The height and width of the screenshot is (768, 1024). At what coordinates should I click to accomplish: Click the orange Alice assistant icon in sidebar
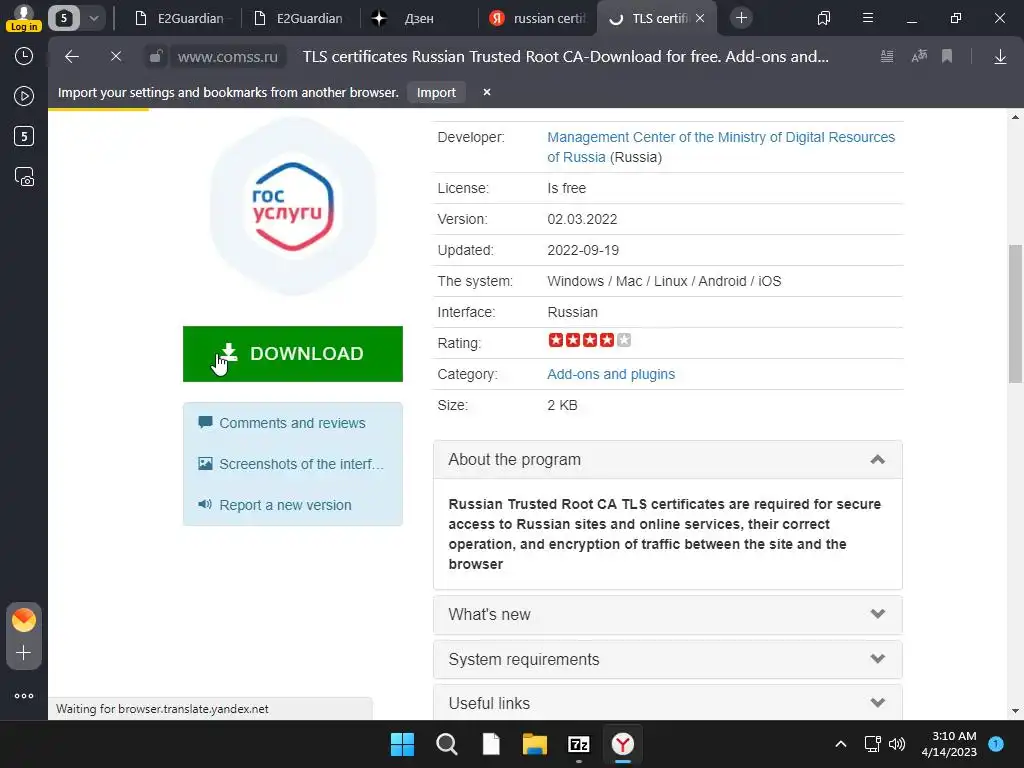[x=24, y=620]
